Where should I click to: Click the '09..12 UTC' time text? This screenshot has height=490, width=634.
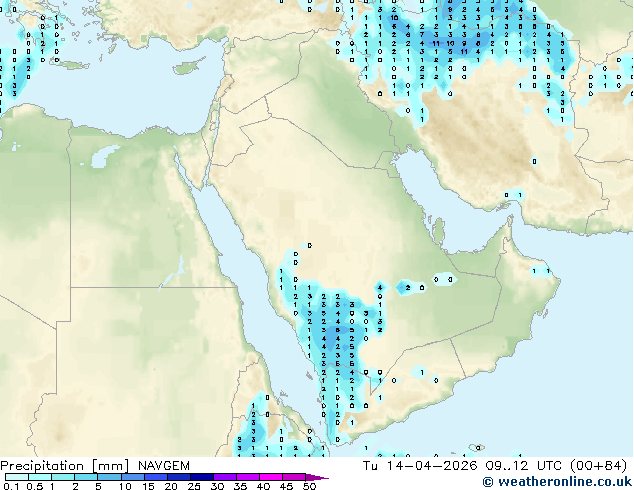coord(523,466)
